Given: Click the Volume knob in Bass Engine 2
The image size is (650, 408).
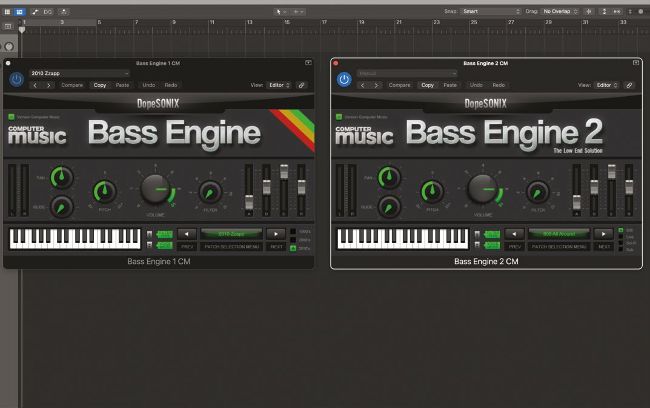Looking at the screenshot, I should (483, 189).
